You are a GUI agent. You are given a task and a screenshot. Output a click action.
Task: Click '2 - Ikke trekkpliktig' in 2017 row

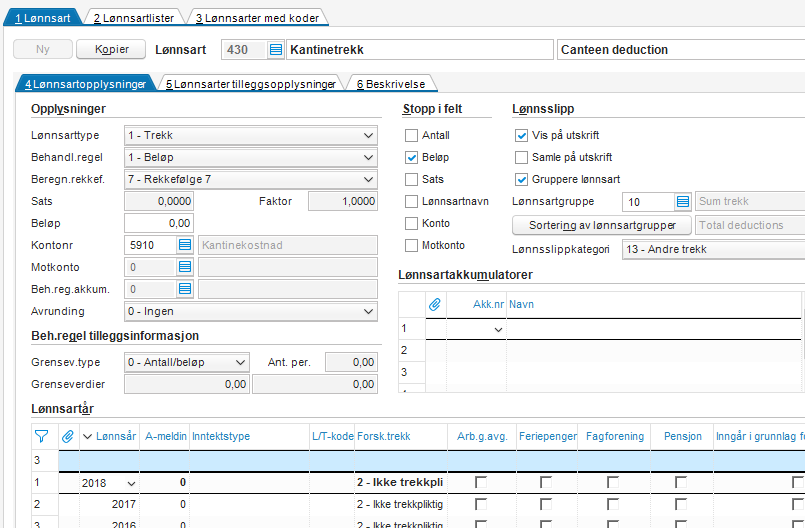tap(400, 504)
